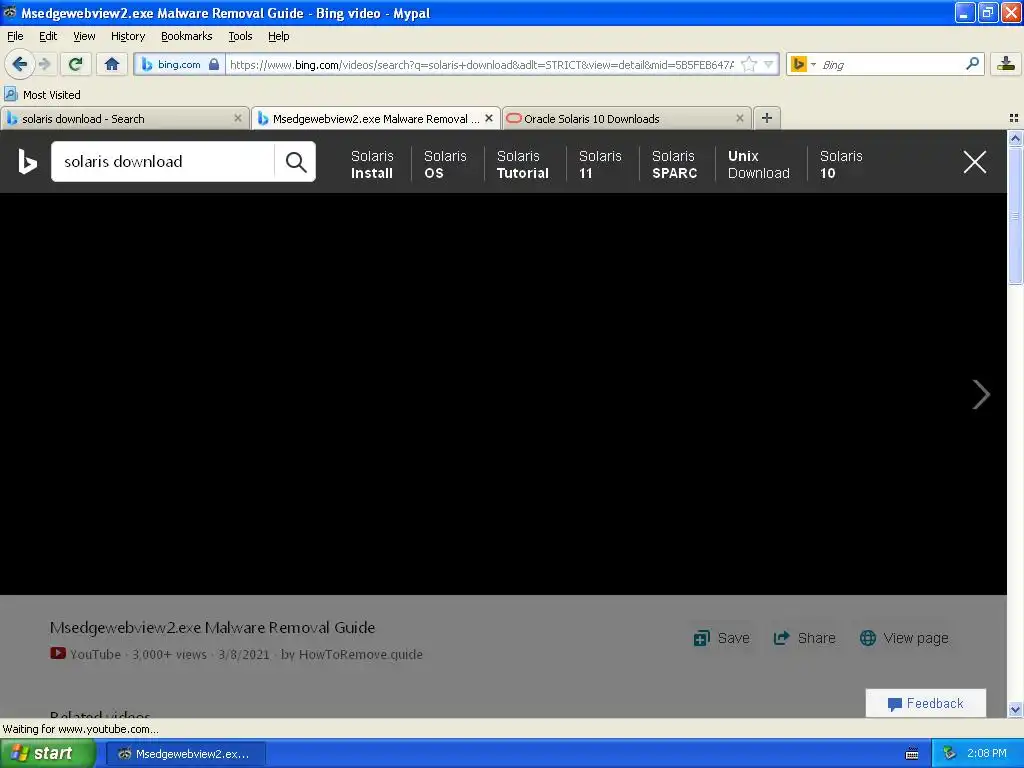This screenshot has width=1024, height=768.
Task: Select the Solaris 10 suggestion
Action: (841, 165)
